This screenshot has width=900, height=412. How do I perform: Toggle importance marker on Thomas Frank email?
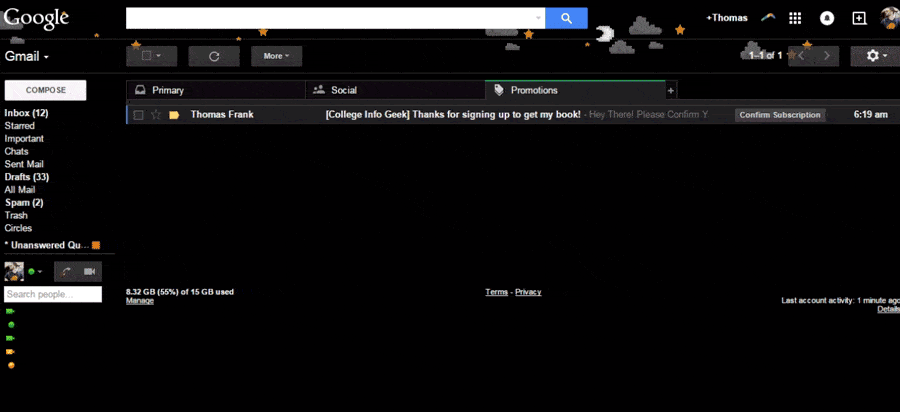tap(174, 115)
